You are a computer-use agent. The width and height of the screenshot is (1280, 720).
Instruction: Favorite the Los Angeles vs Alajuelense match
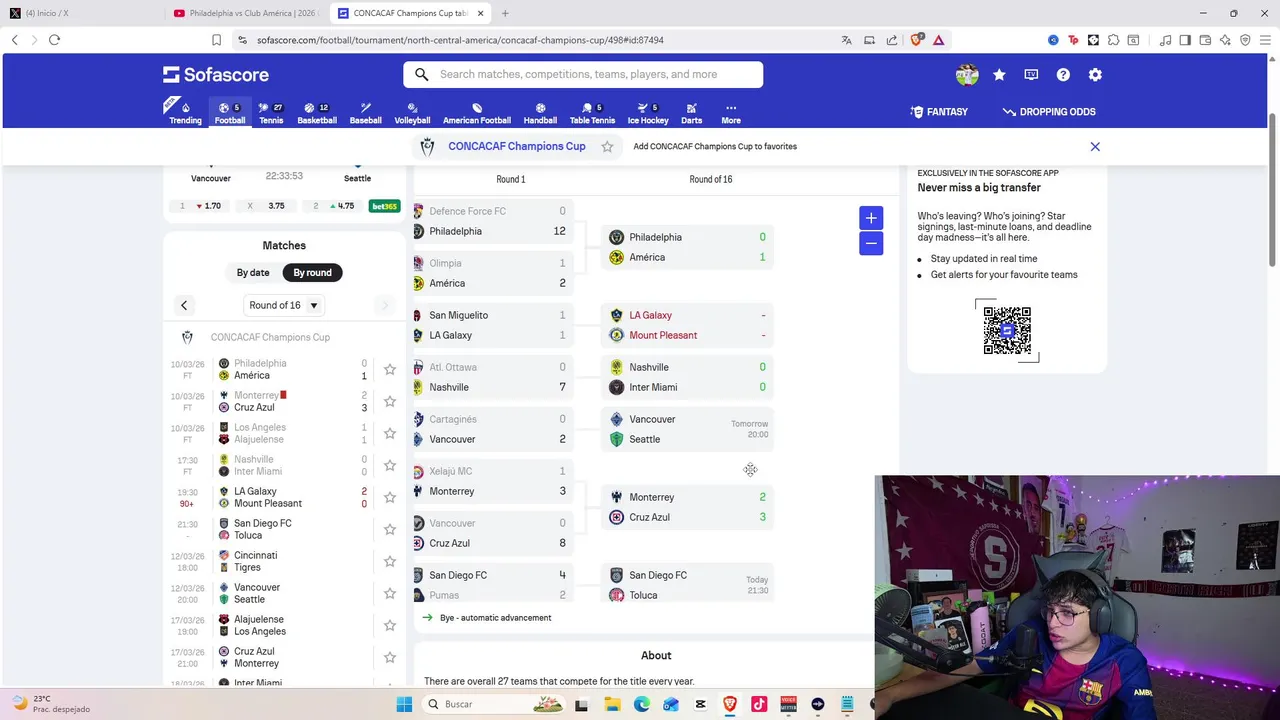pyautogui.click(x=390, y=433)
